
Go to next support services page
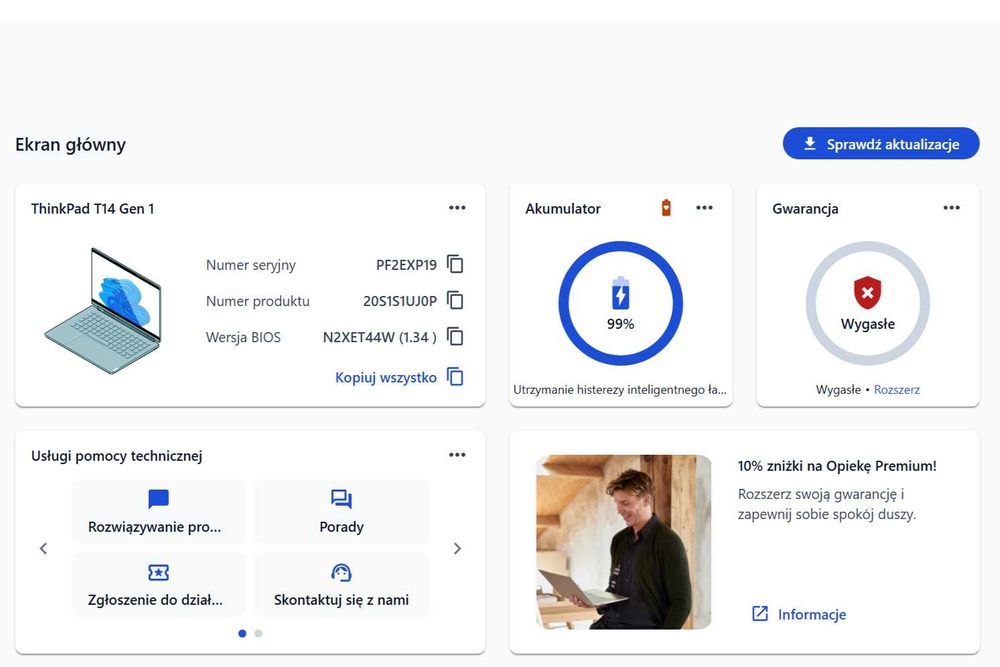pos(457,548)
